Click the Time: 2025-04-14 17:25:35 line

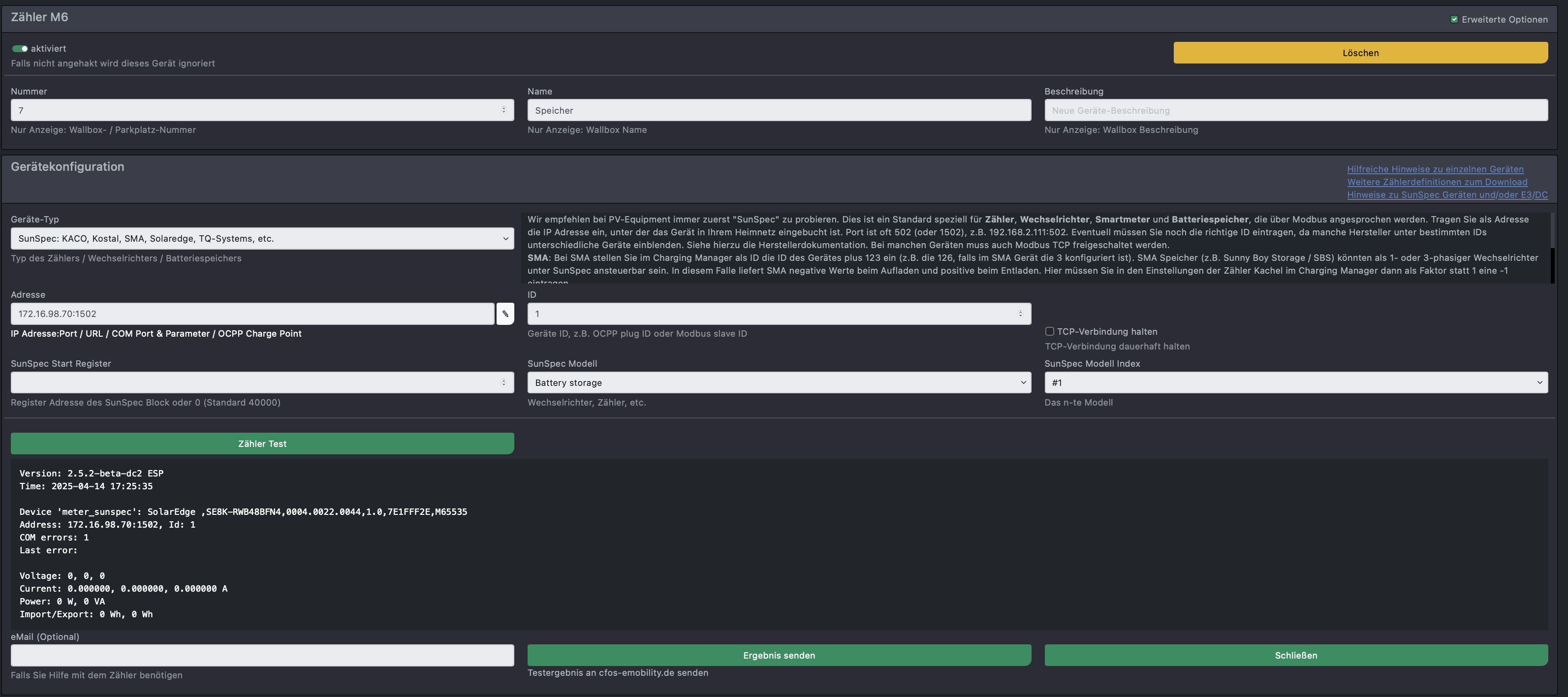(86, 486)
